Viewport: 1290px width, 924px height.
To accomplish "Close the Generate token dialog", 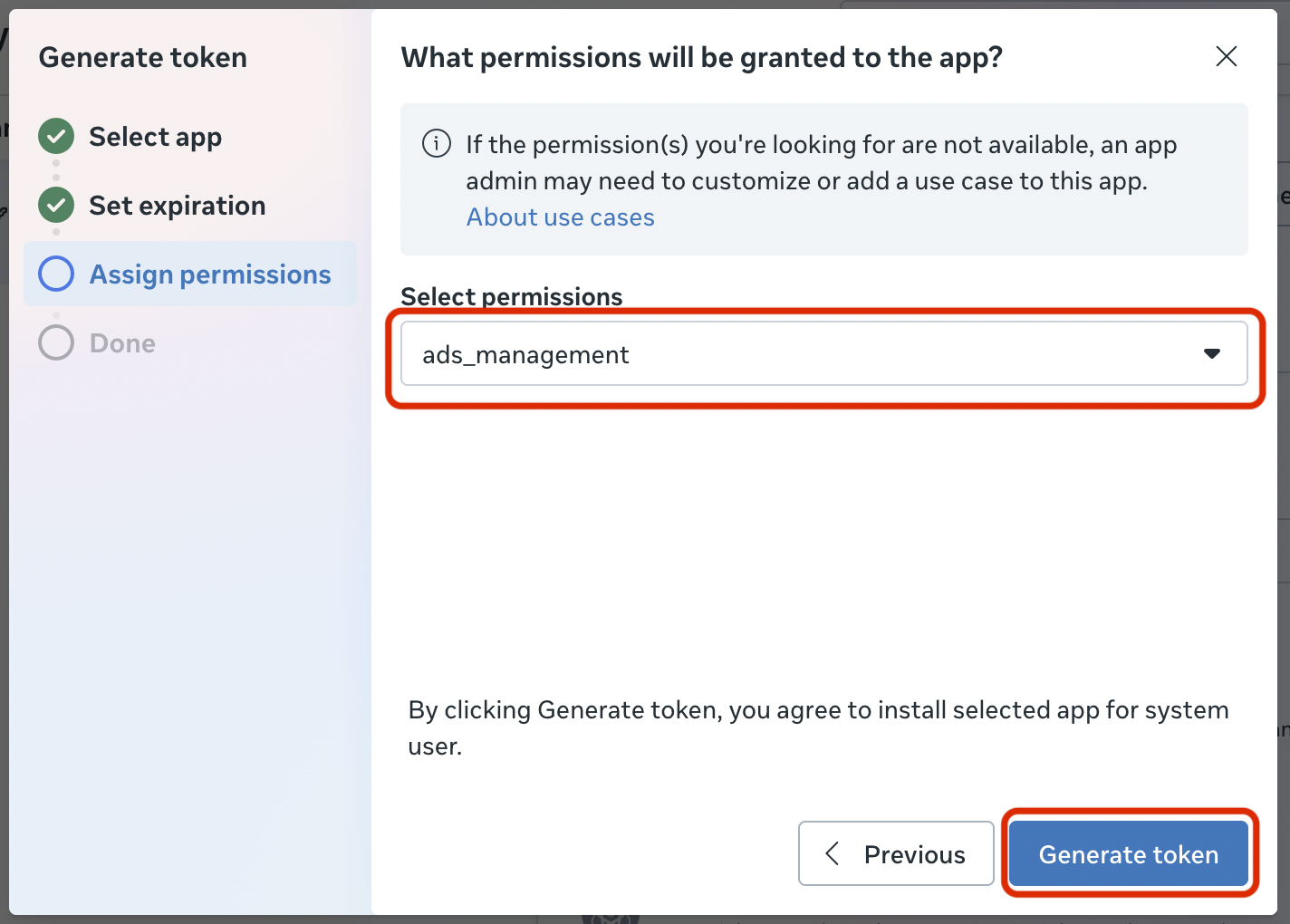I will (1227, 56).
